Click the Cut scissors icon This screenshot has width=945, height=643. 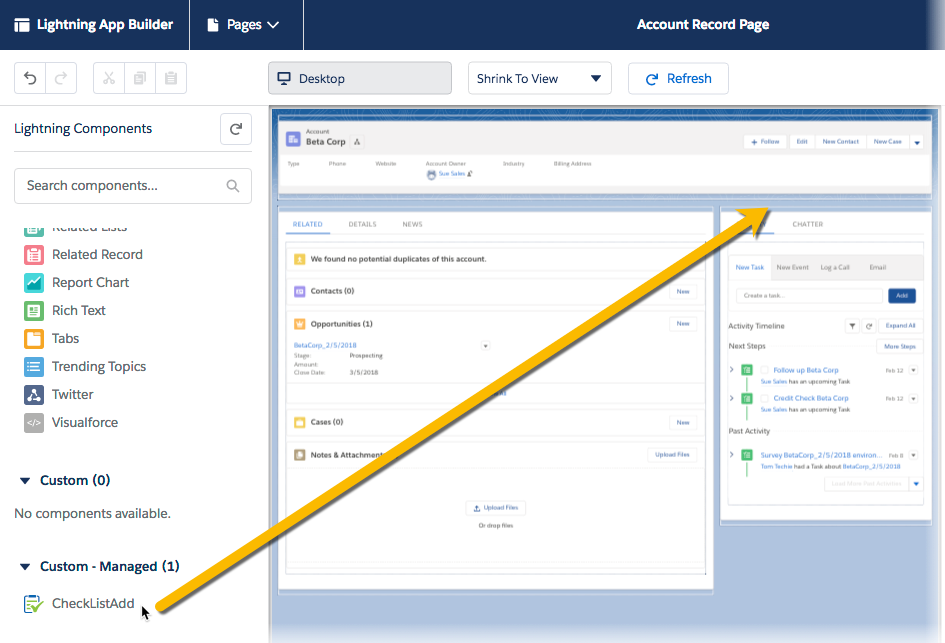[109, 78]
